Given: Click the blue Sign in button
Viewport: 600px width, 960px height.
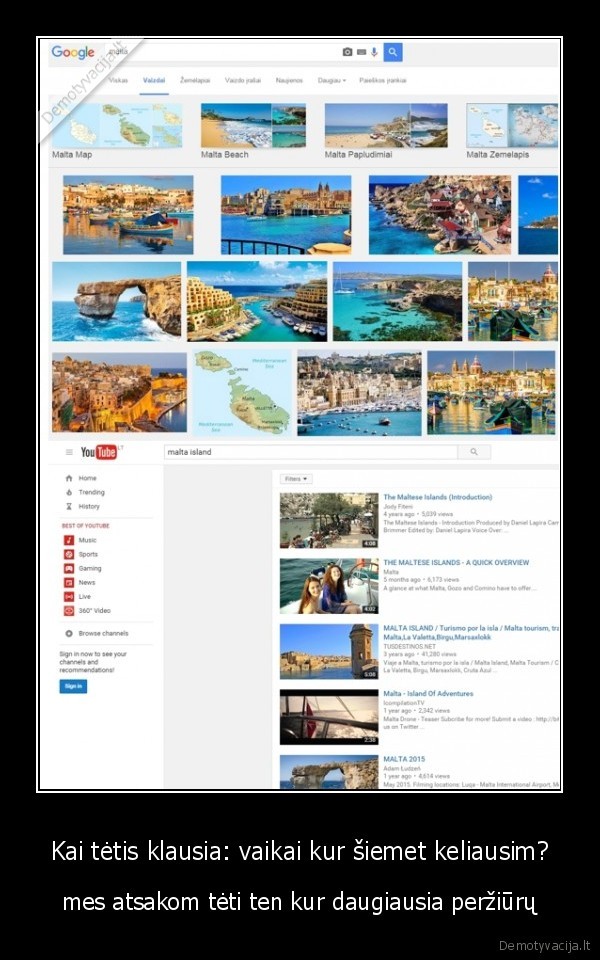Looking at the screenshot, I should (x=73, y=686).
